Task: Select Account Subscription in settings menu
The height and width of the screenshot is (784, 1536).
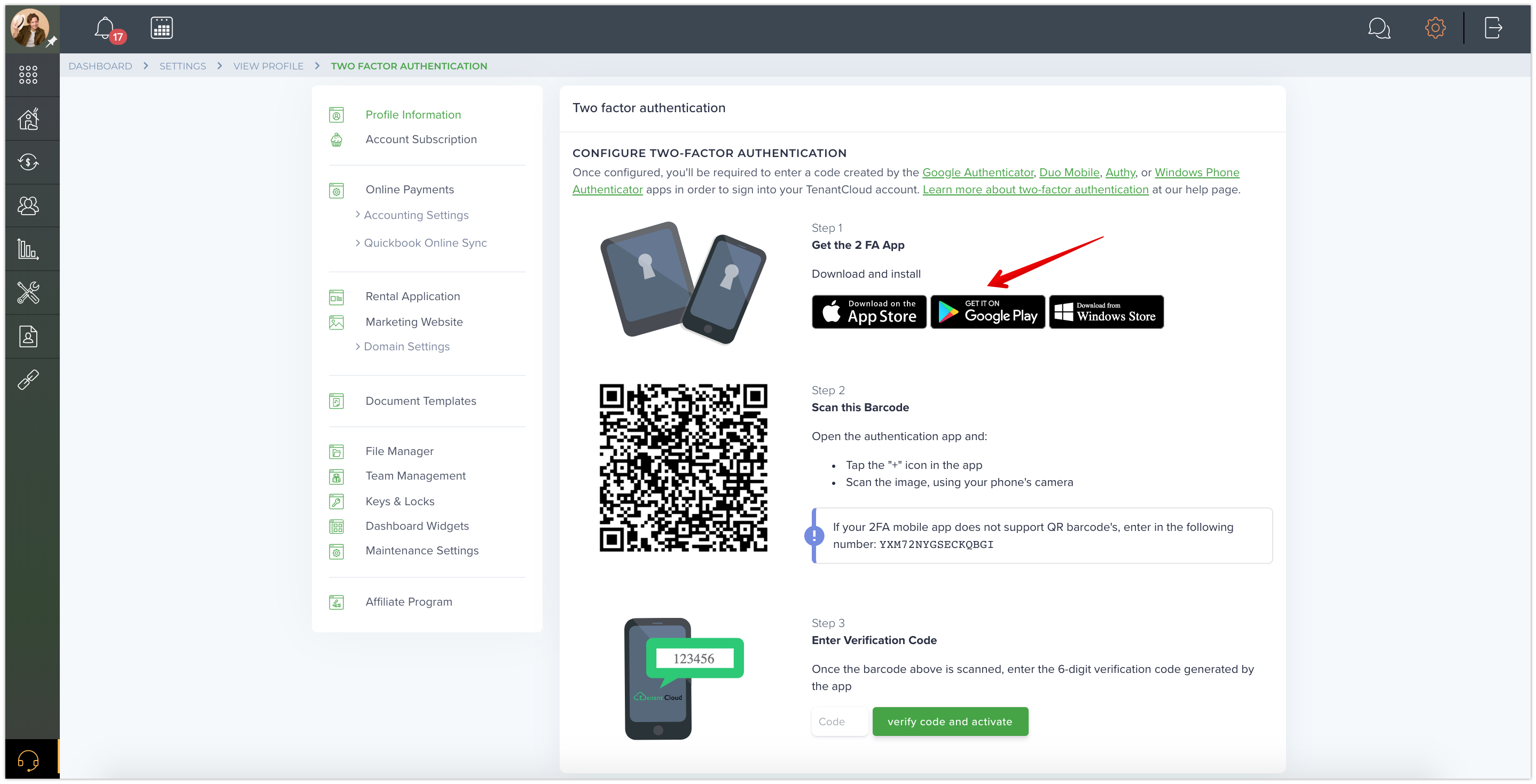Action: (421, 139)
